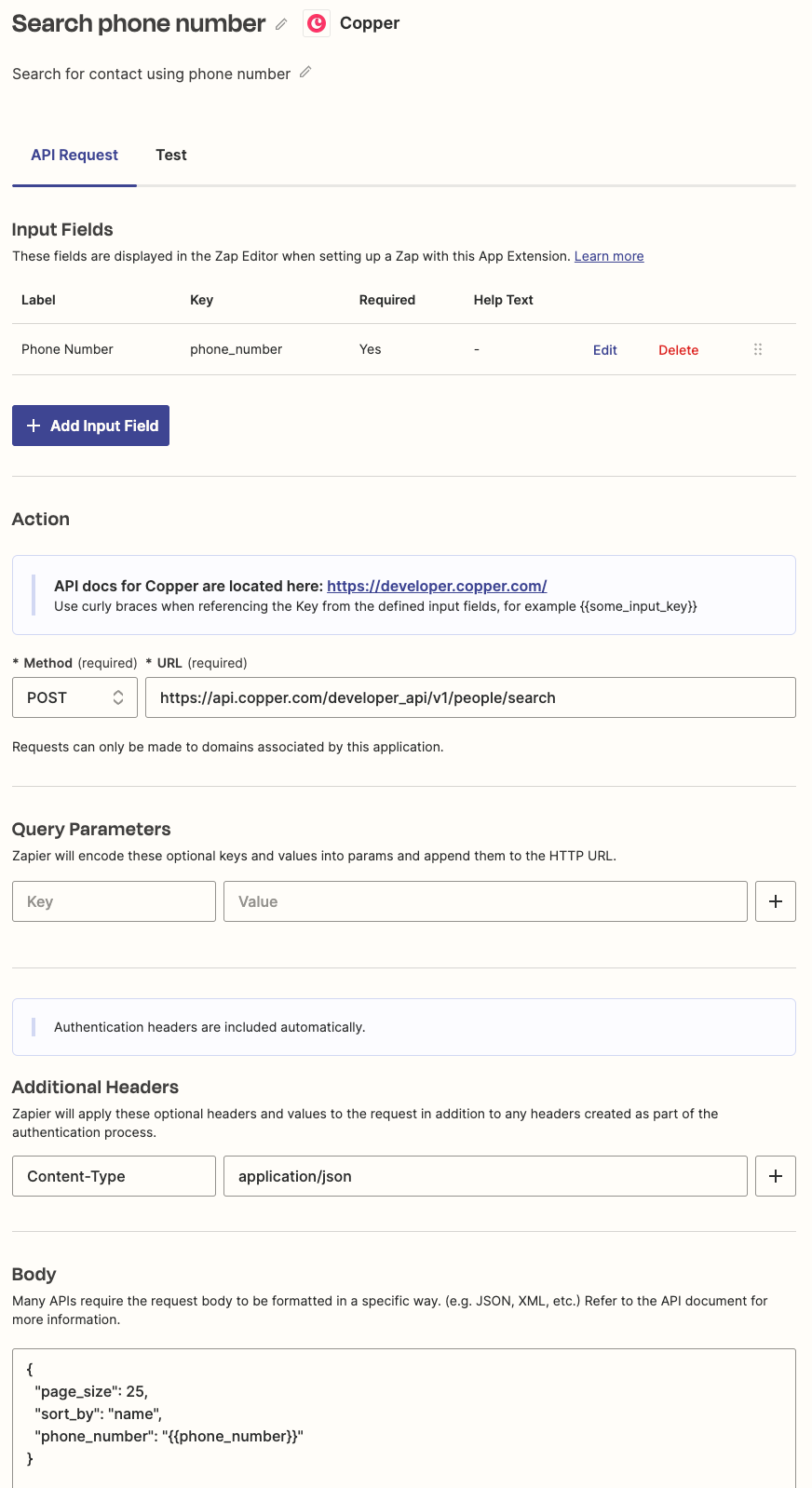The height and width of the screenshot is (1488, 812).
Task: Click the Input Fields section heading
Action: [x=62, y=229]
